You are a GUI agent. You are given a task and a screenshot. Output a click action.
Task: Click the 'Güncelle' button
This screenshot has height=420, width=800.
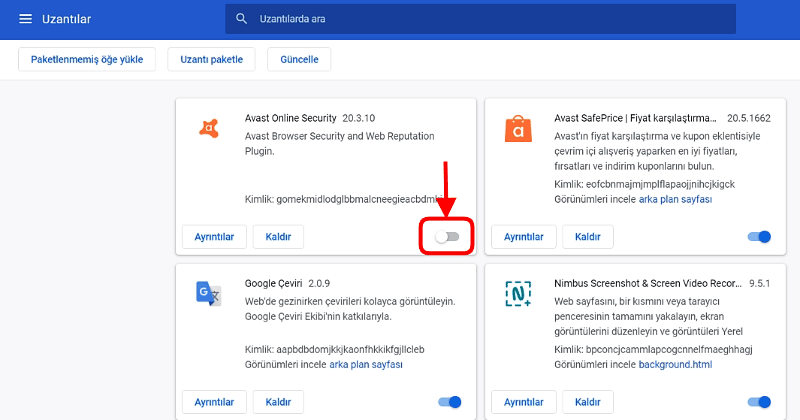299,59
